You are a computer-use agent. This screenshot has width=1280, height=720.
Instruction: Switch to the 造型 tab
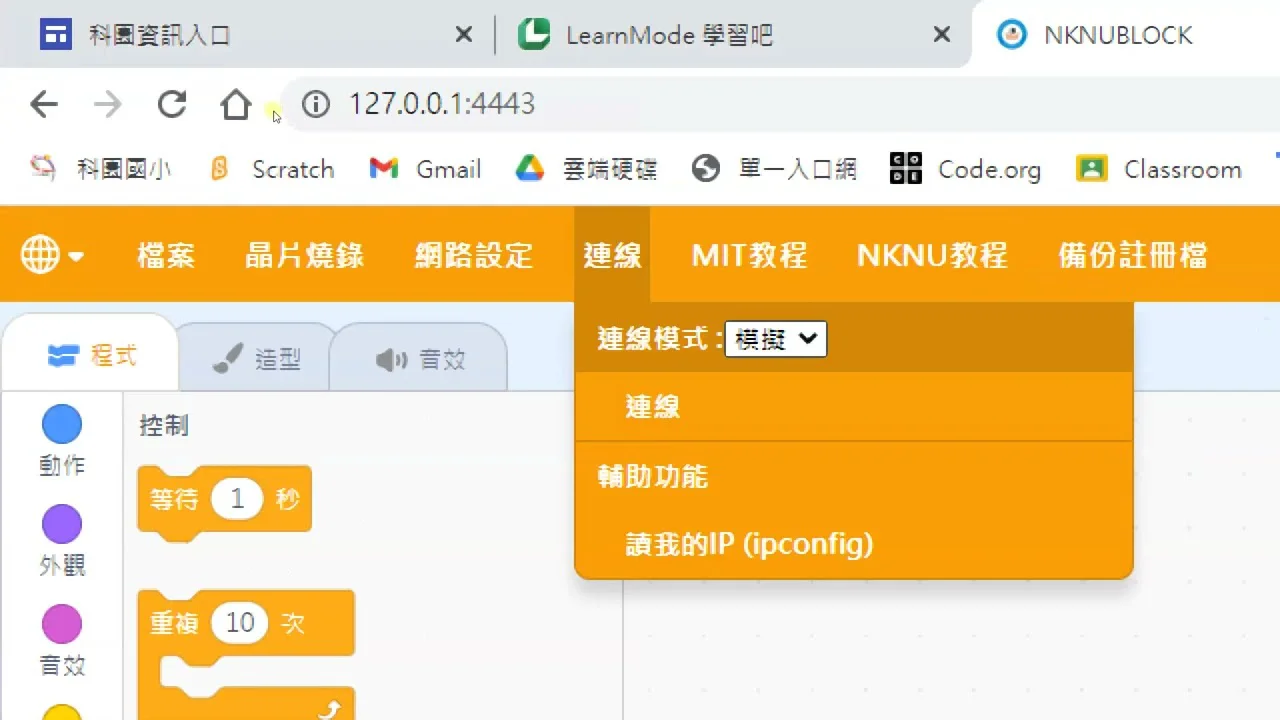(258, 359)
